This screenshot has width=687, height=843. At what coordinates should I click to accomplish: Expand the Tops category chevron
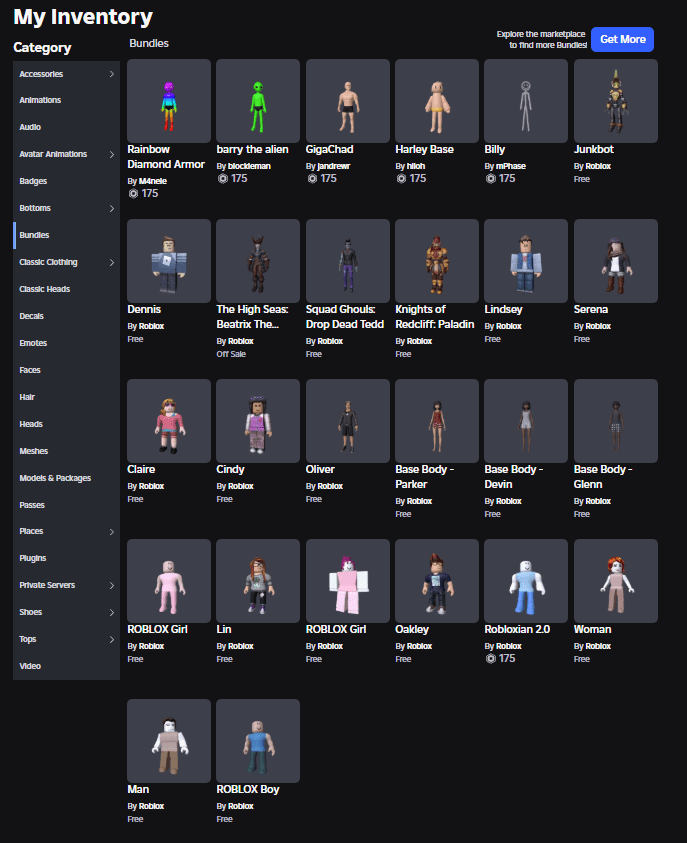point(112,639)
